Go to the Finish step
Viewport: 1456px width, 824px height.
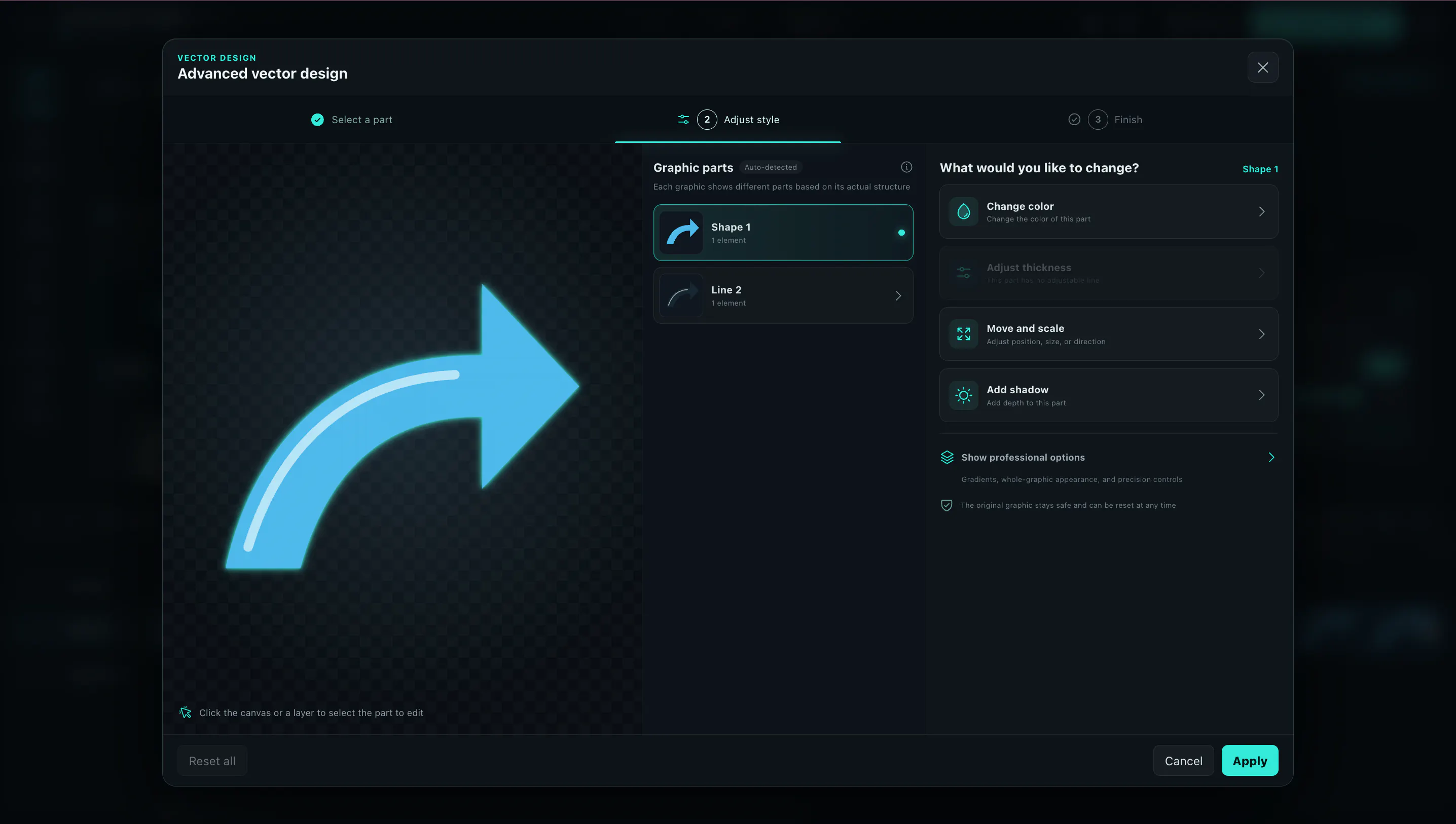click(x=1105, y=120)
